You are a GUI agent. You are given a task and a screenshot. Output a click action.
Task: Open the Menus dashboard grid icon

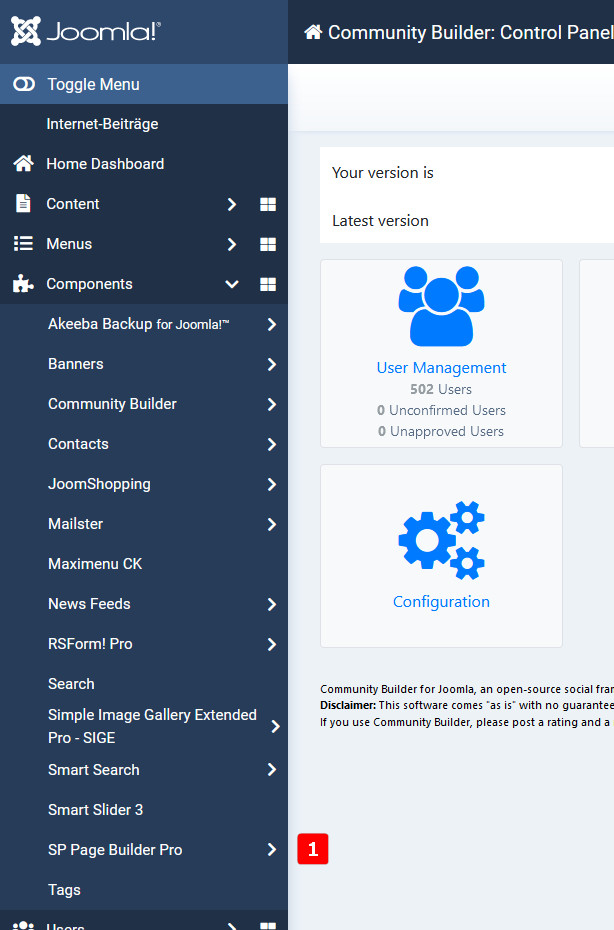pos(268,244)
